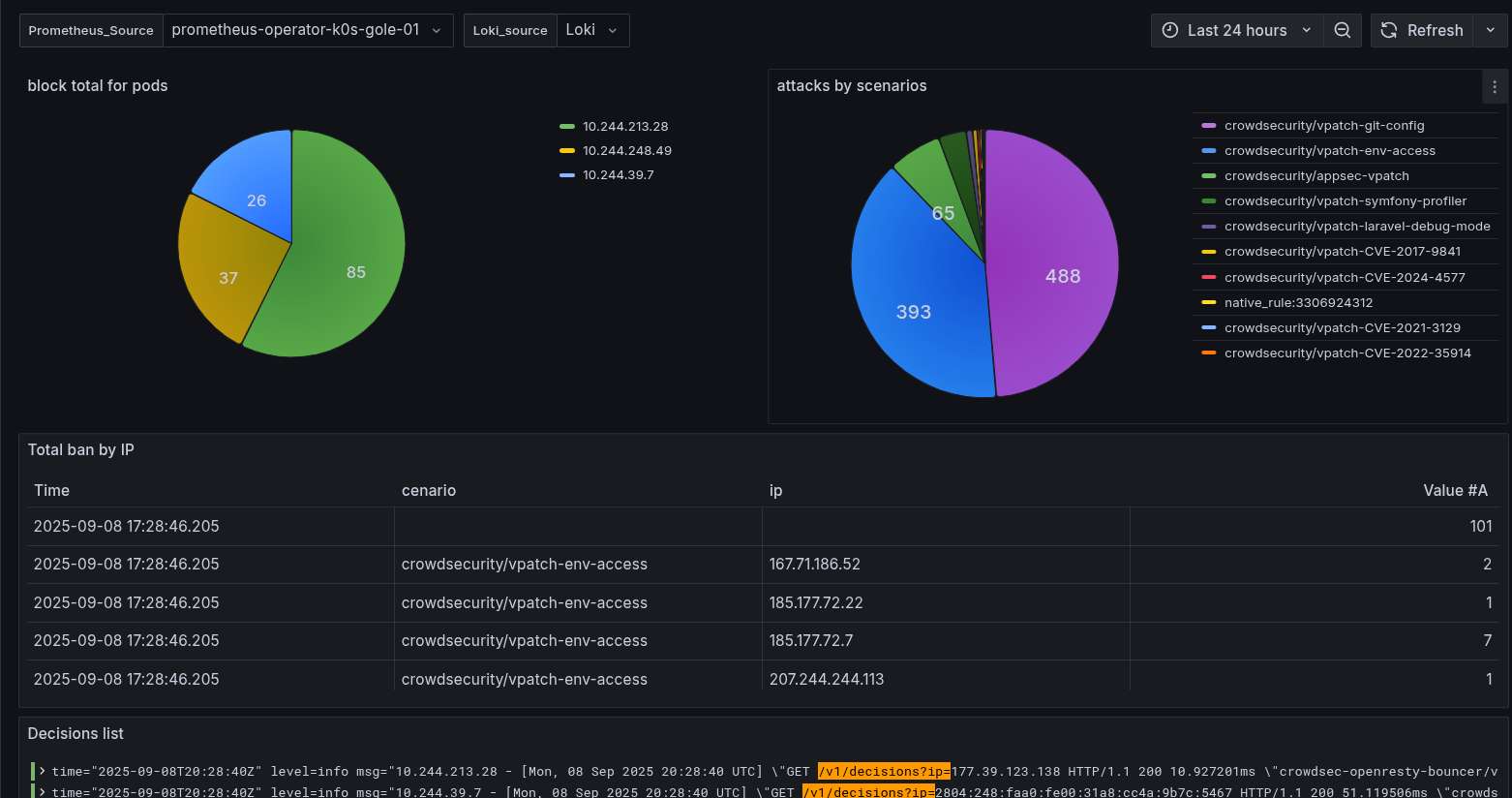
Task: Open the refresh interval dropdown arrow
Action: (x=1491, y=30)
